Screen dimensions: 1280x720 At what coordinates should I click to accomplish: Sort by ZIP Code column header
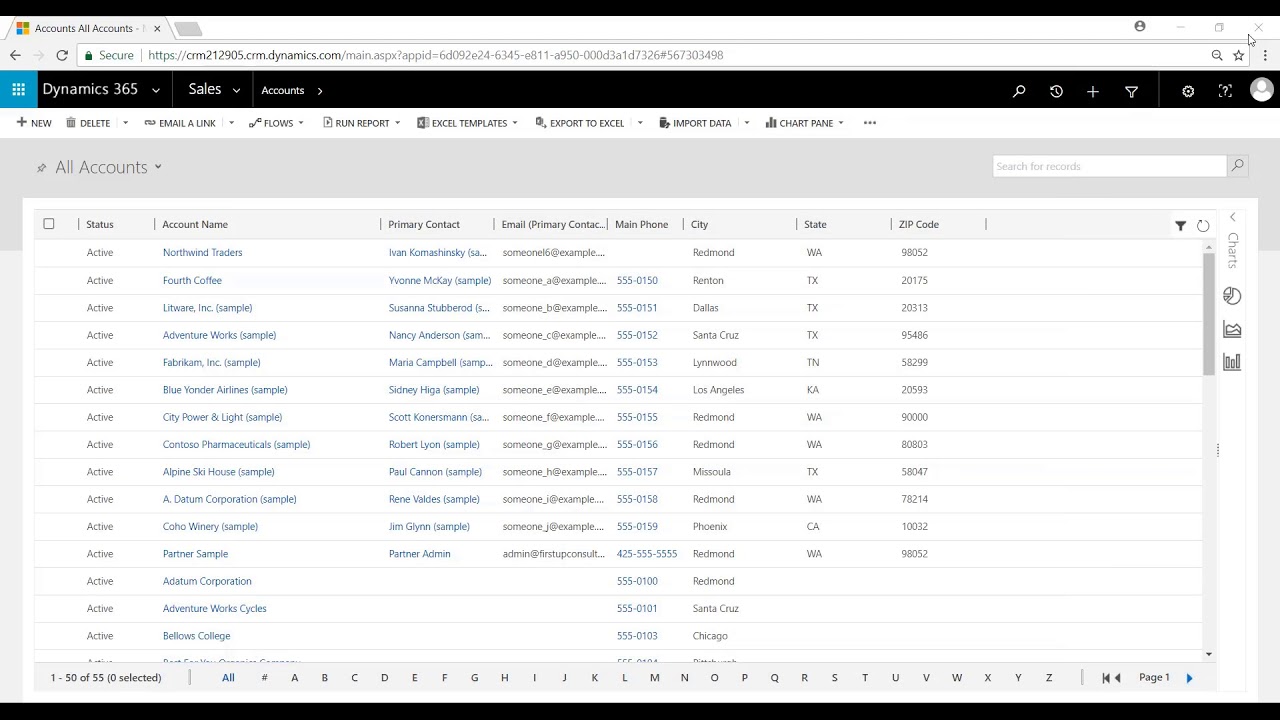918,225
